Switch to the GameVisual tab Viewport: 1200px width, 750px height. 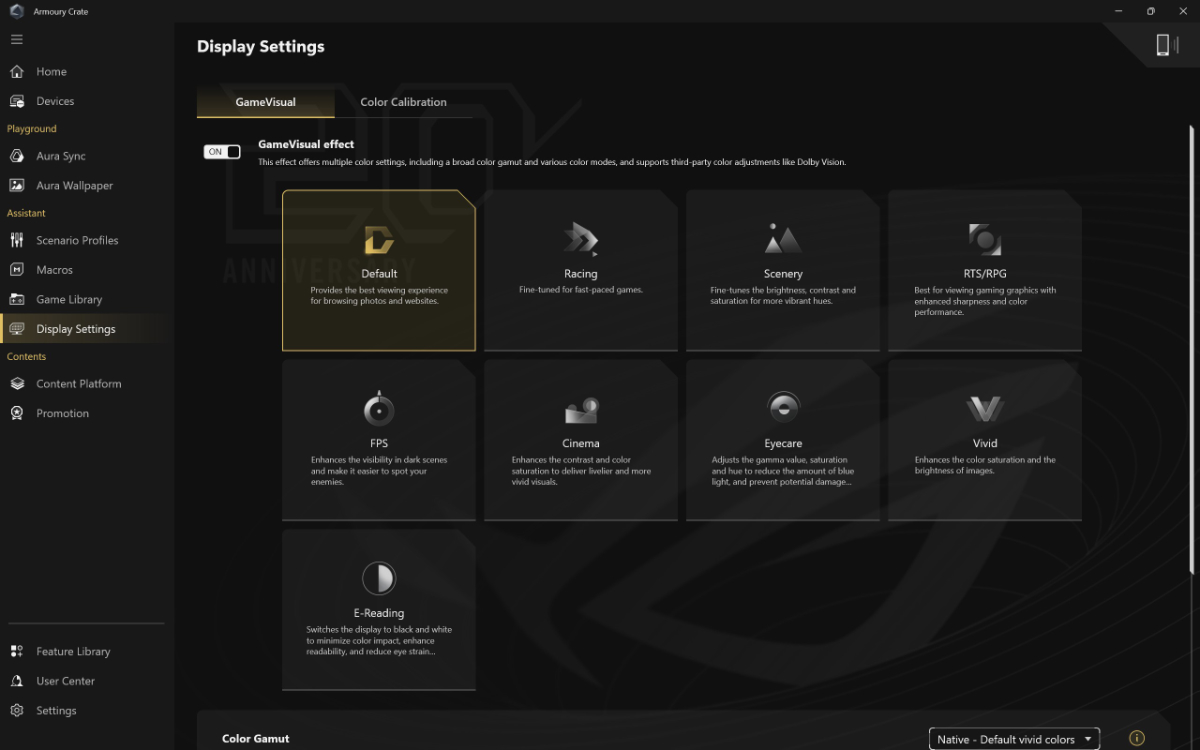point(265,102)
